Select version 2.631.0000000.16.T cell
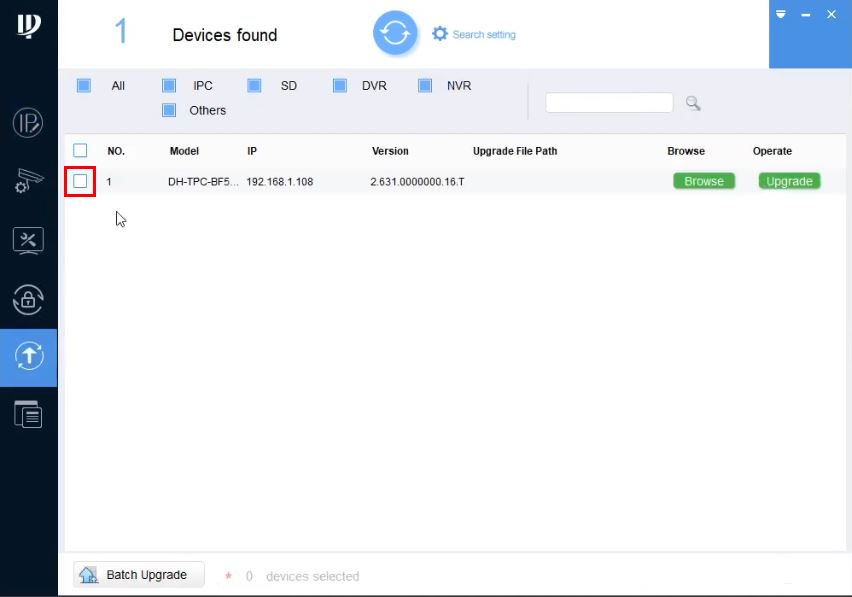852x597 pixels. pyautogui.click(x=417, y=181)
